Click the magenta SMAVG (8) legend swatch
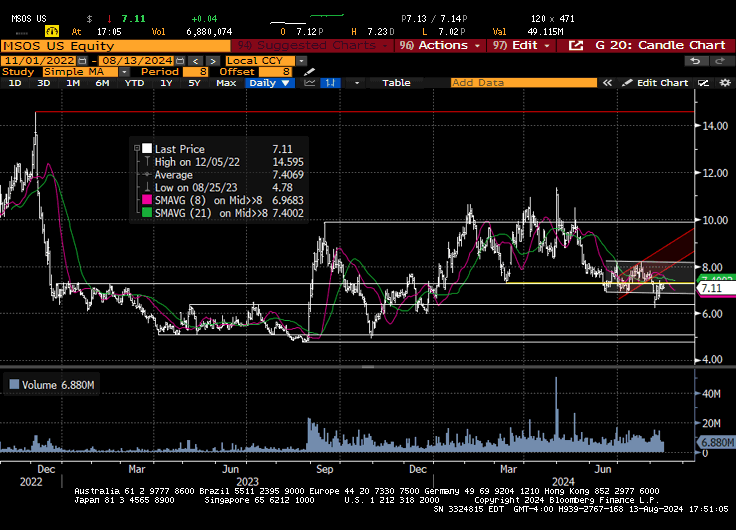Image resolution: width=736 pixels, height=530 pixels. [147, 200]
